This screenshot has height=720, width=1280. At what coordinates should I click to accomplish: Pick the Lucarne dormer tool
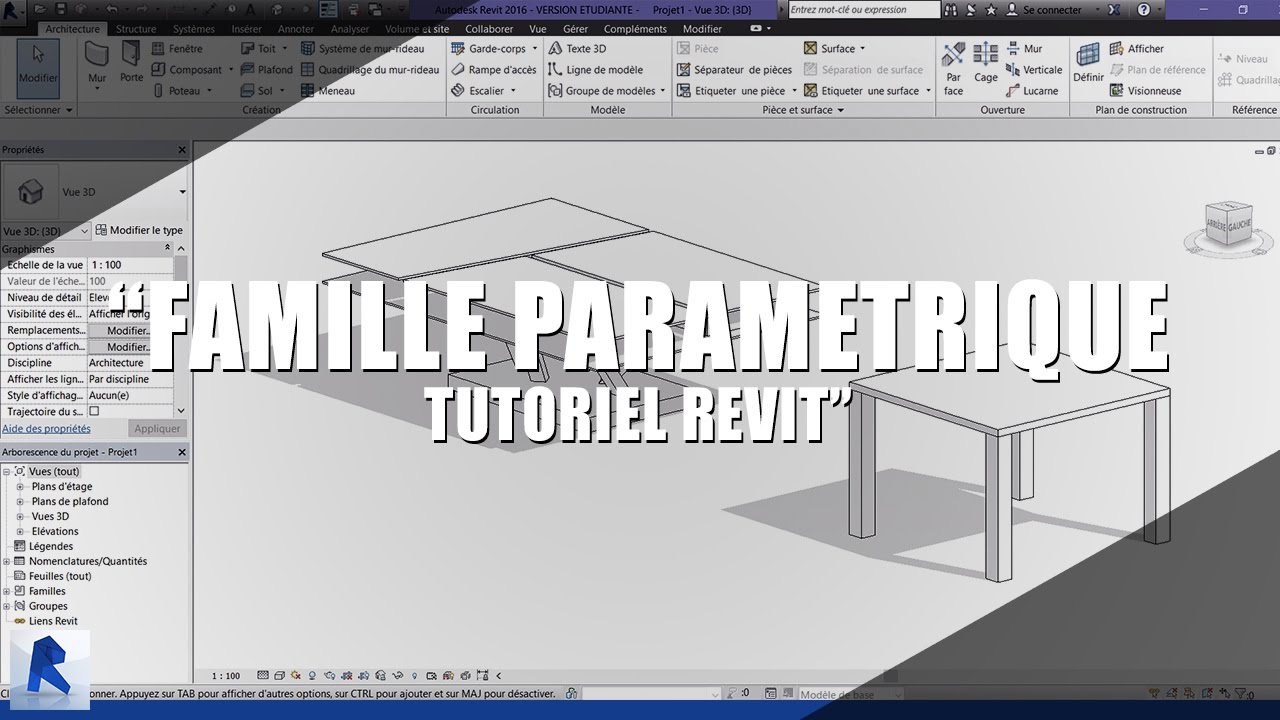point(1031,91)
